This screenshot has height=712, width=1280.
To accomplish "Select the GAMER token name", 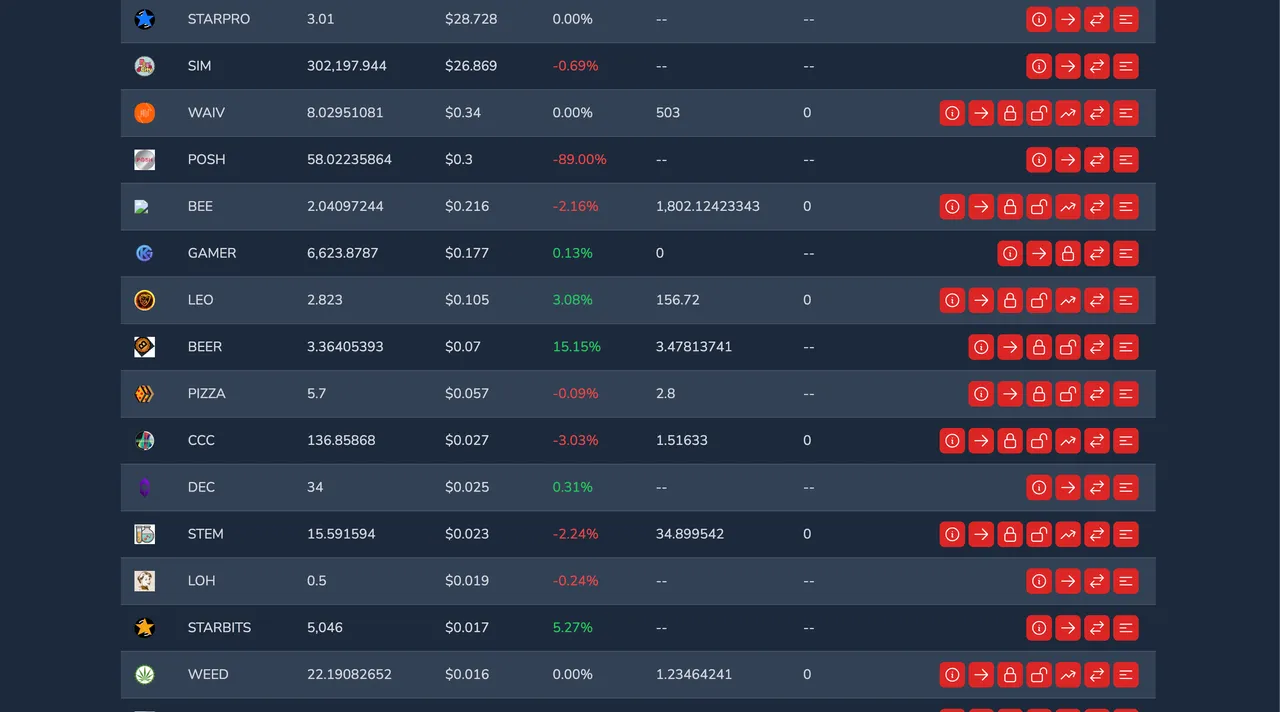I will click(212, 254).
